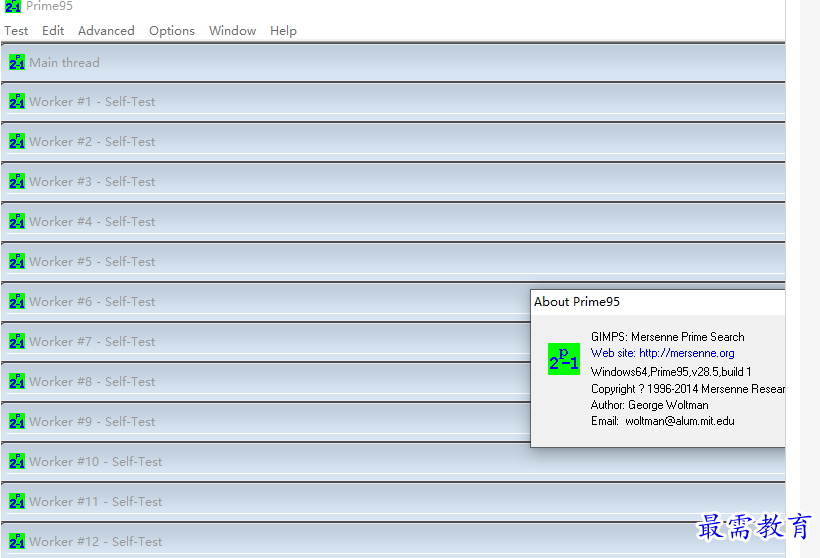Open the Options menu
This screenshot has height=558, width=820.
pos(172,31)
